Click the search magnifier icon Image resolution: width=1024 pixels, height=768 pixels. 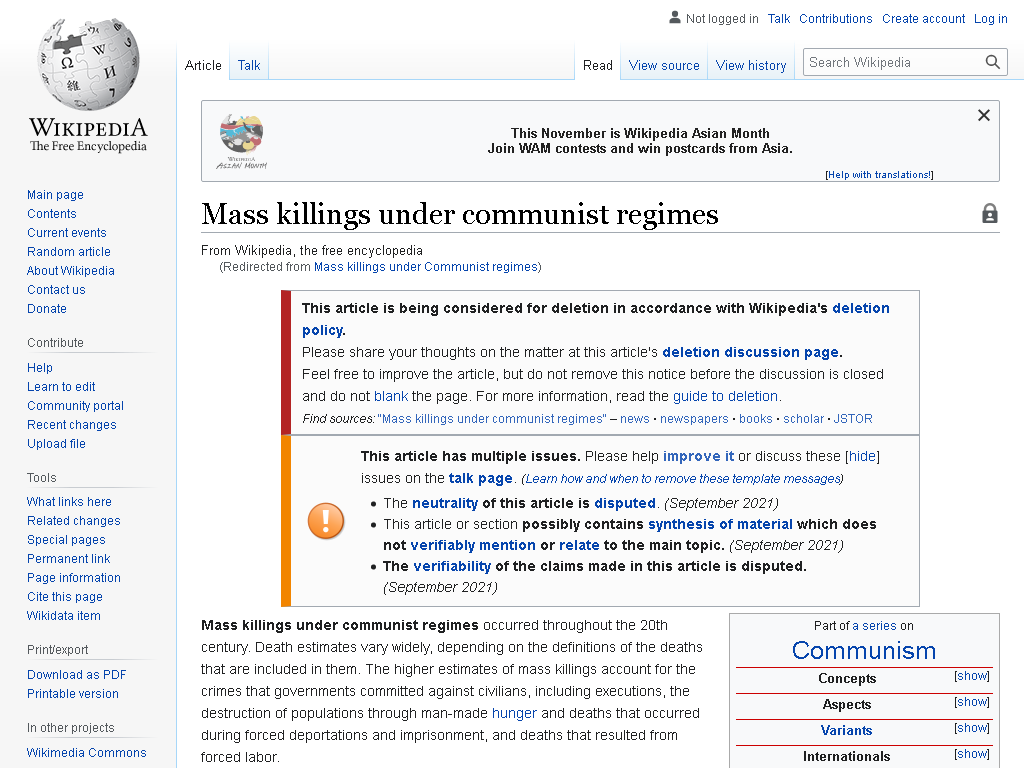993,62
